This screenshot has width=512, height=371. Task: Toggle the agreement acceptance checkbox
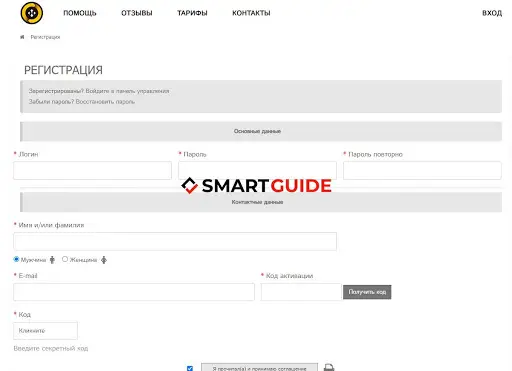pos(190,368)
